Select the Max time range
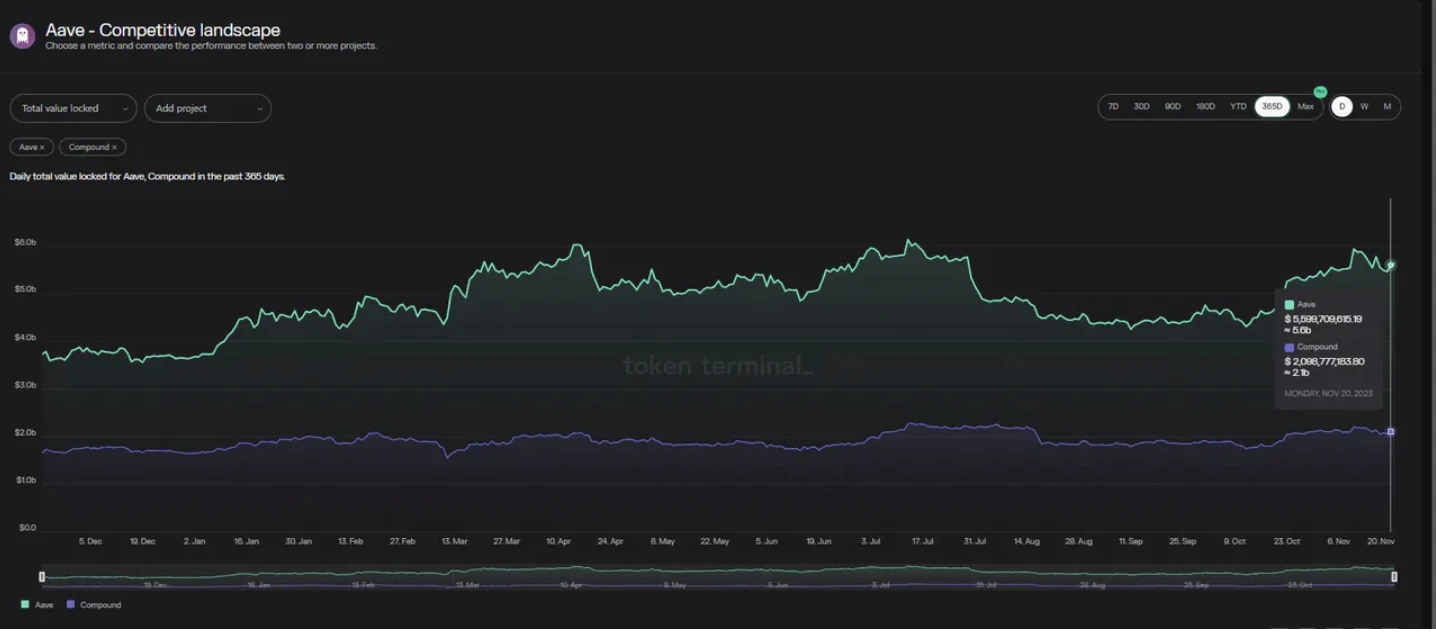Viewport: 1436px width, 632px height. pos(1305,107)
